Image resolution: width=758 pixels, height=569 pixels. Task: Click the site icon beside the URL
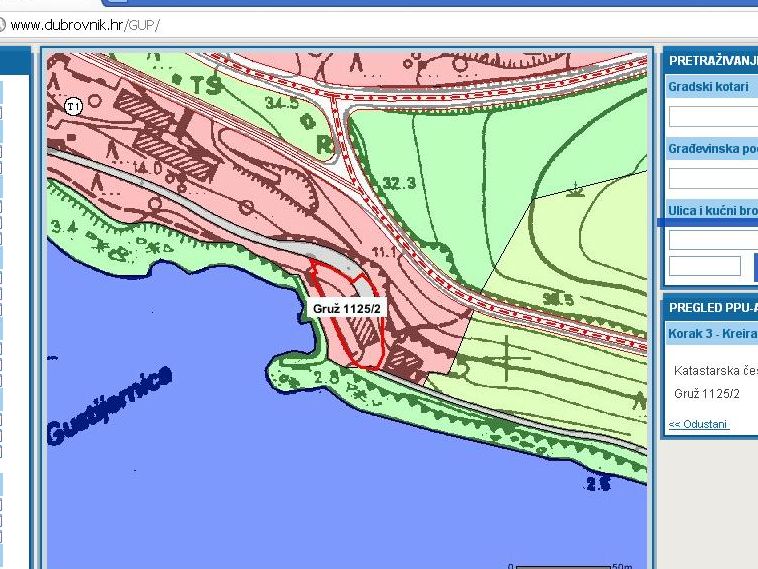4,24
